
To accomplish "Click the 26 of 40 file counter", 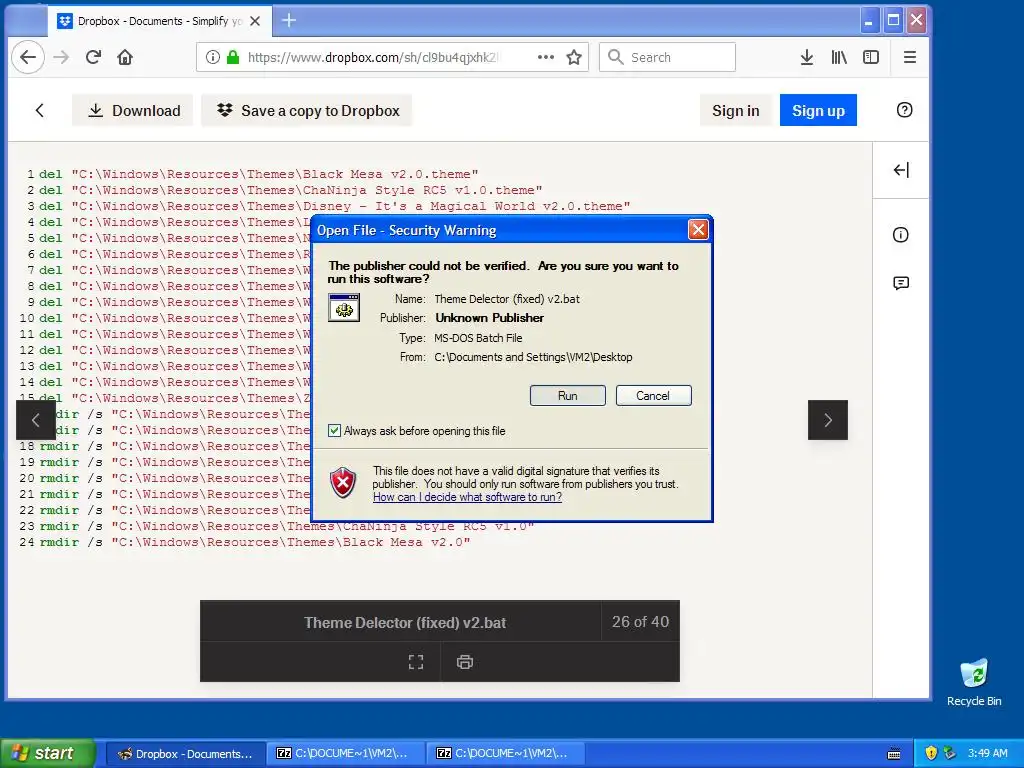I will point(640,622).
